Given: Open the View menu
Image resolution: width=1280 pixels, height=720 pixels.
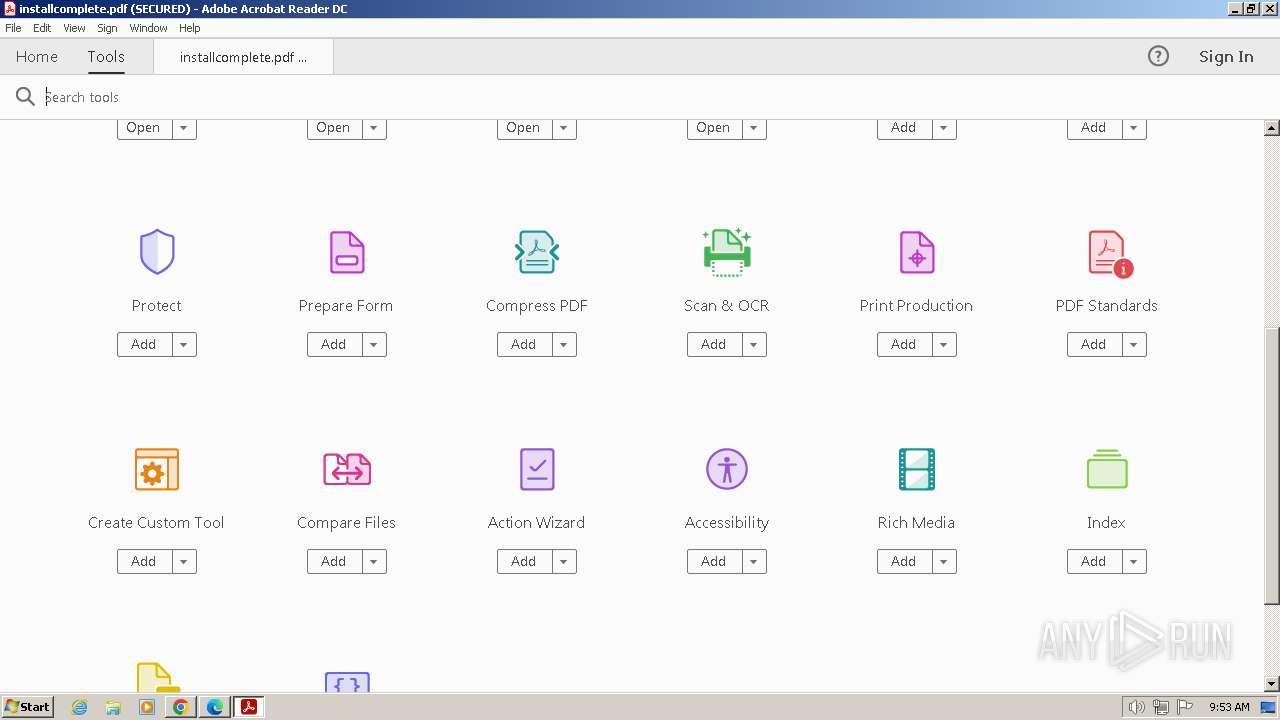Looking at the screenshot, I should tap(74, 28).
